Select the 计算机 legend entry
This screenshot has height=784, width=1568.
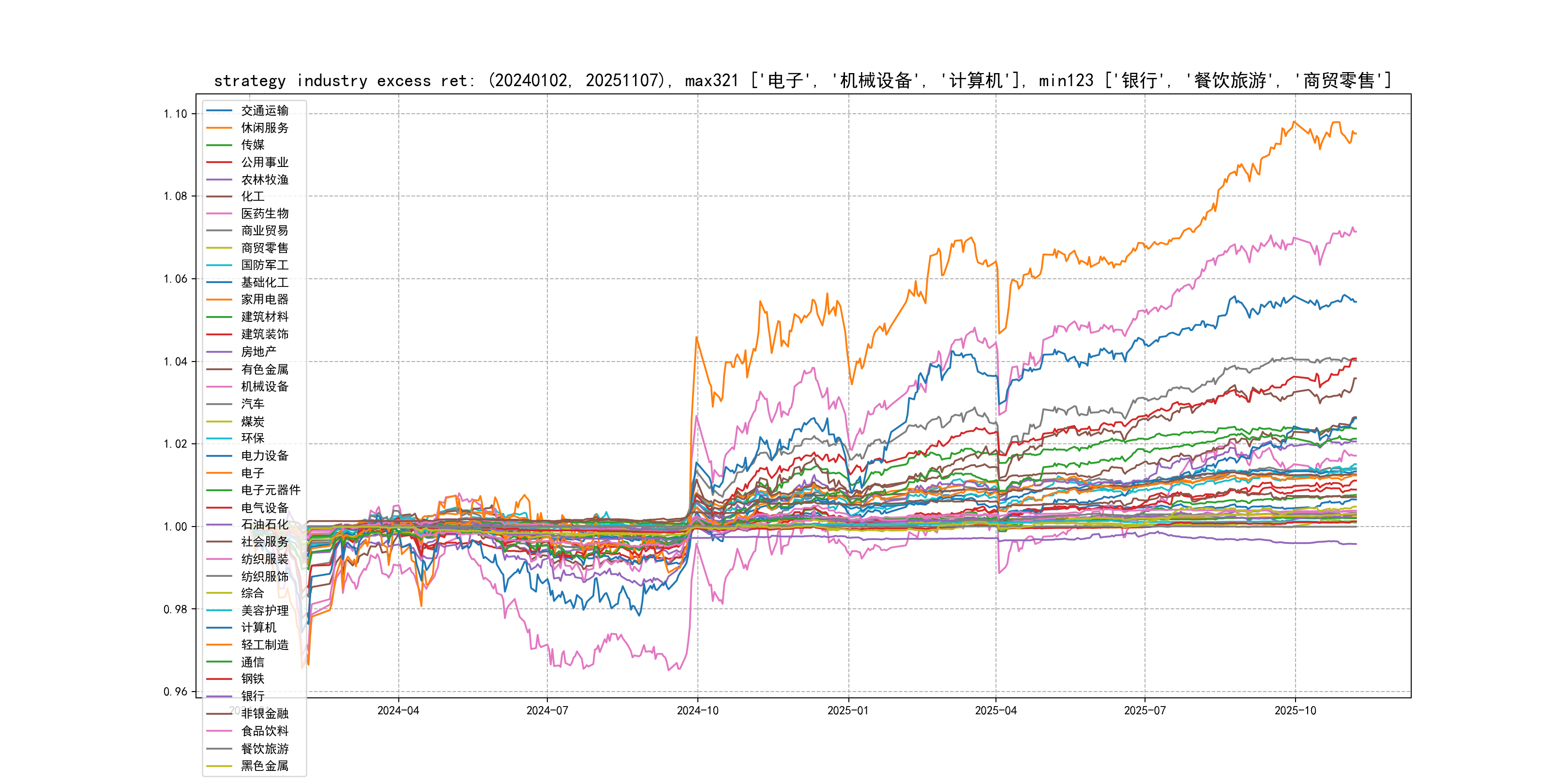point(258,628)
